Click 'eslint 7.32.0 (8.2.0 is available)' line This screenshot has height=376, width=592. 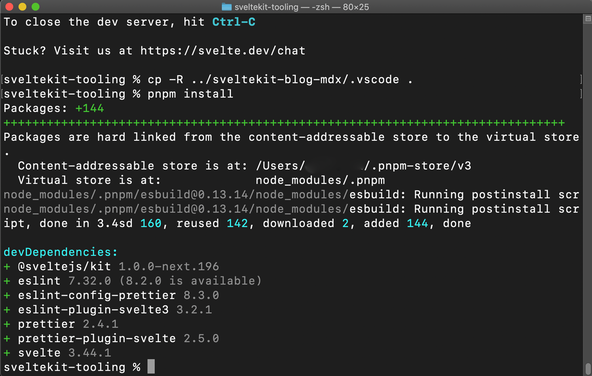point(133,280)
